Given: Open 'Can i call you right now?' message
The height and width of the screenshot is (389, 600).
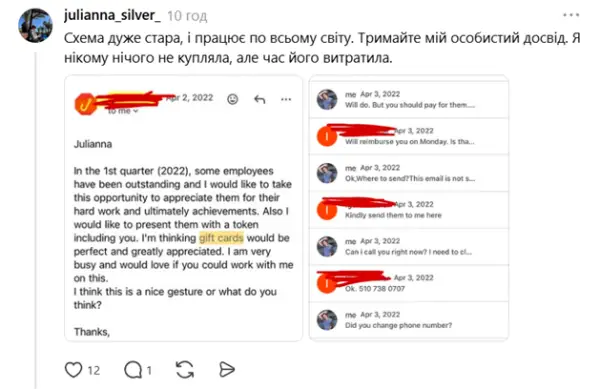Looking at the screenshot, I should click(409, 246).
